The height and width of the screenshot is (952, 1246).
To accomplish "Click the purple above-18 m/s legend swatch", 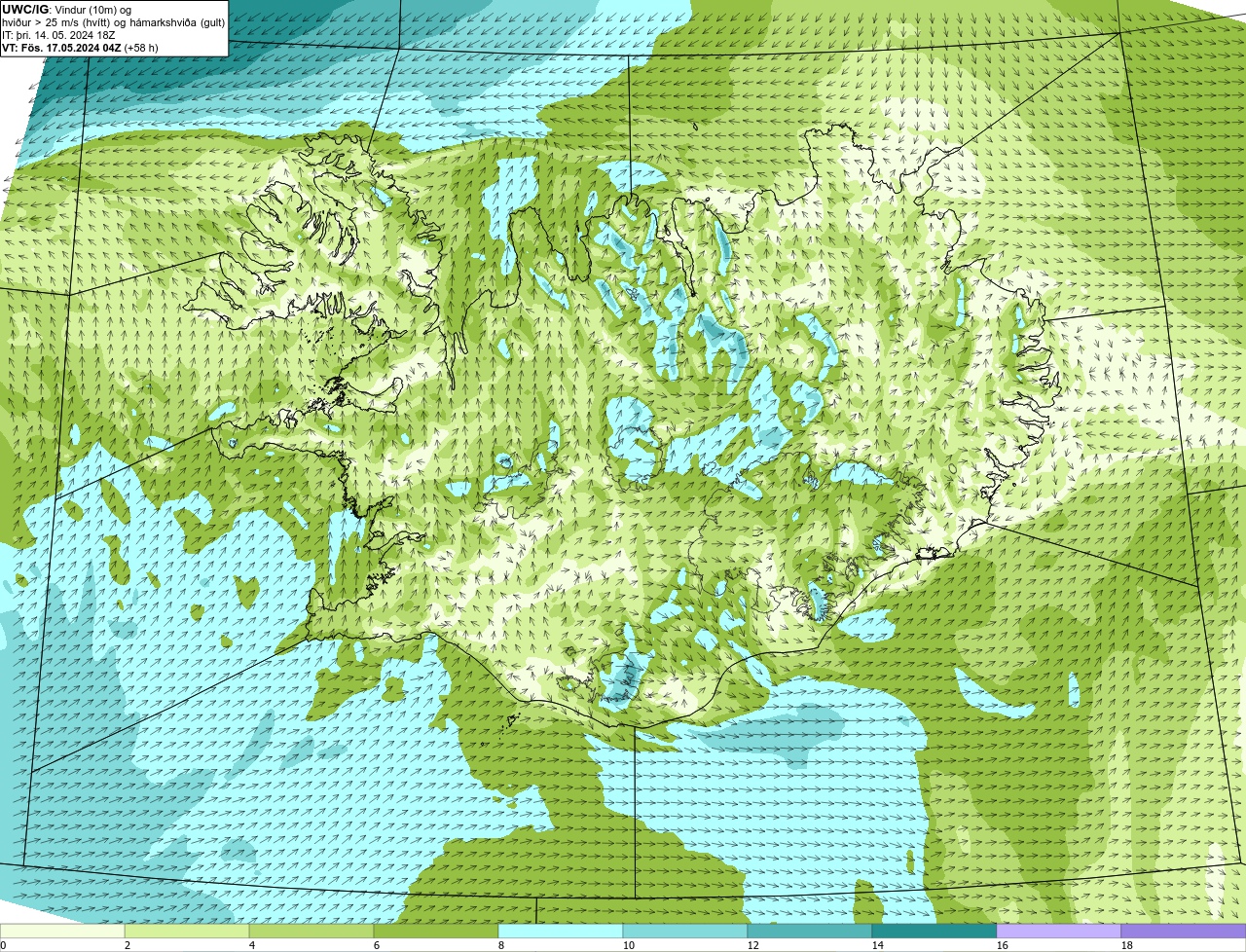I will [x=1184, y=932].
